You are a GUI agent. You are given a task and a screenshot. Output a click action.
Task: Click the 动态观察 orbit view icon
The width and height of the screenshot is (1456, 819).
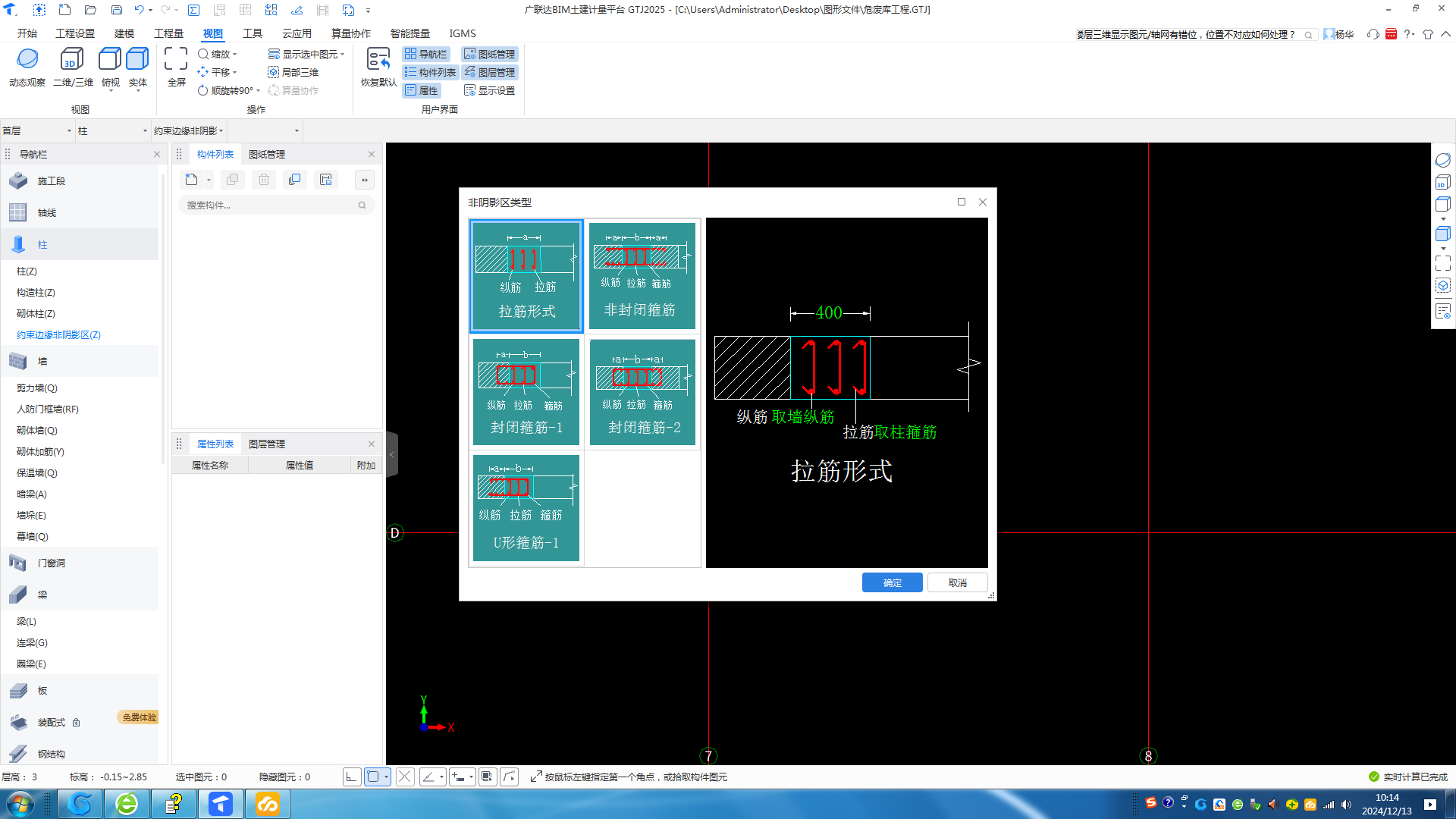point(27,59)
